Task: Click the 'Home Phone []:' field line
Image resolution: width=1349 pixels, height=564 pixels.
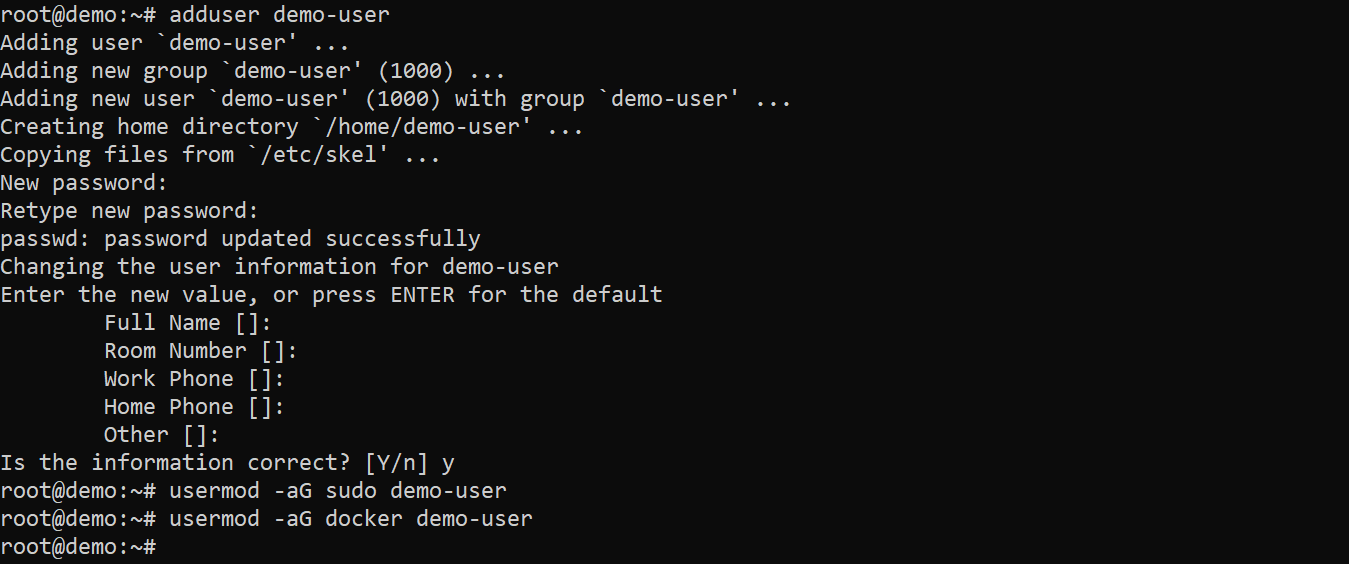Action: [195, 407]
